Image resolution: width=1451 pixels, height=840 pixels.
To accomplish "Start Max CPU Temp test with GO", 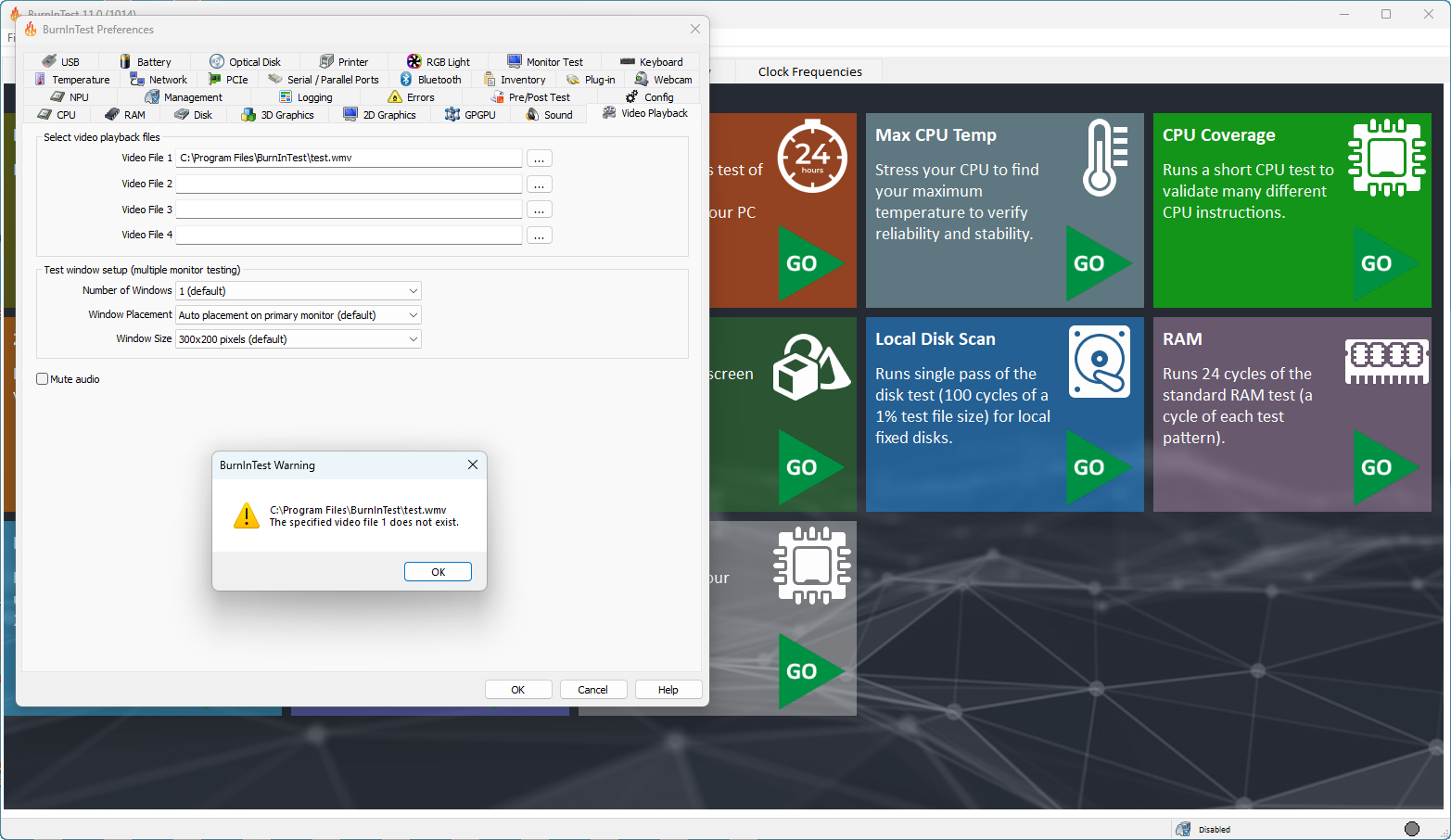I will (x=1099, y=263).
